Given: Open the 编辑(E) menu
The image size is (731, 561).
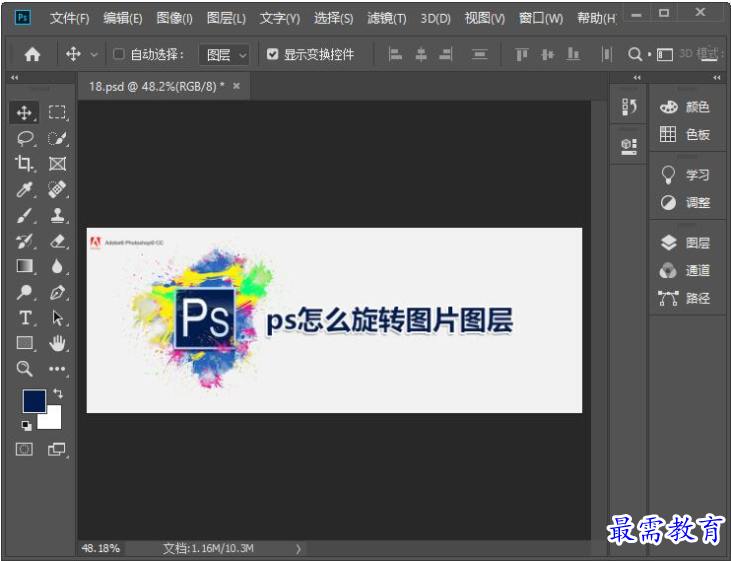Looking at the screenshot, I should click(x=123, y=19).
